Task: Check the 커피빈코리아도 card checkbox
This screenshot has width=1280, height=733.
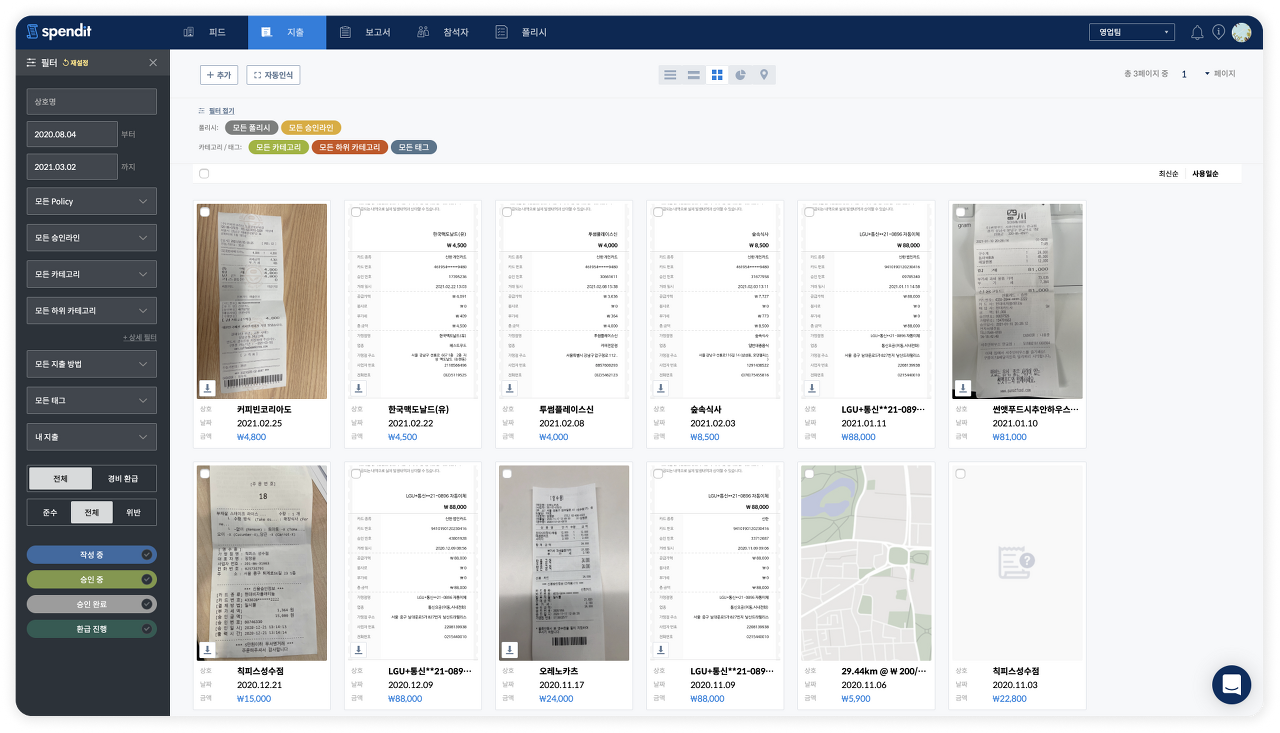Action: (x=204, y=212)
